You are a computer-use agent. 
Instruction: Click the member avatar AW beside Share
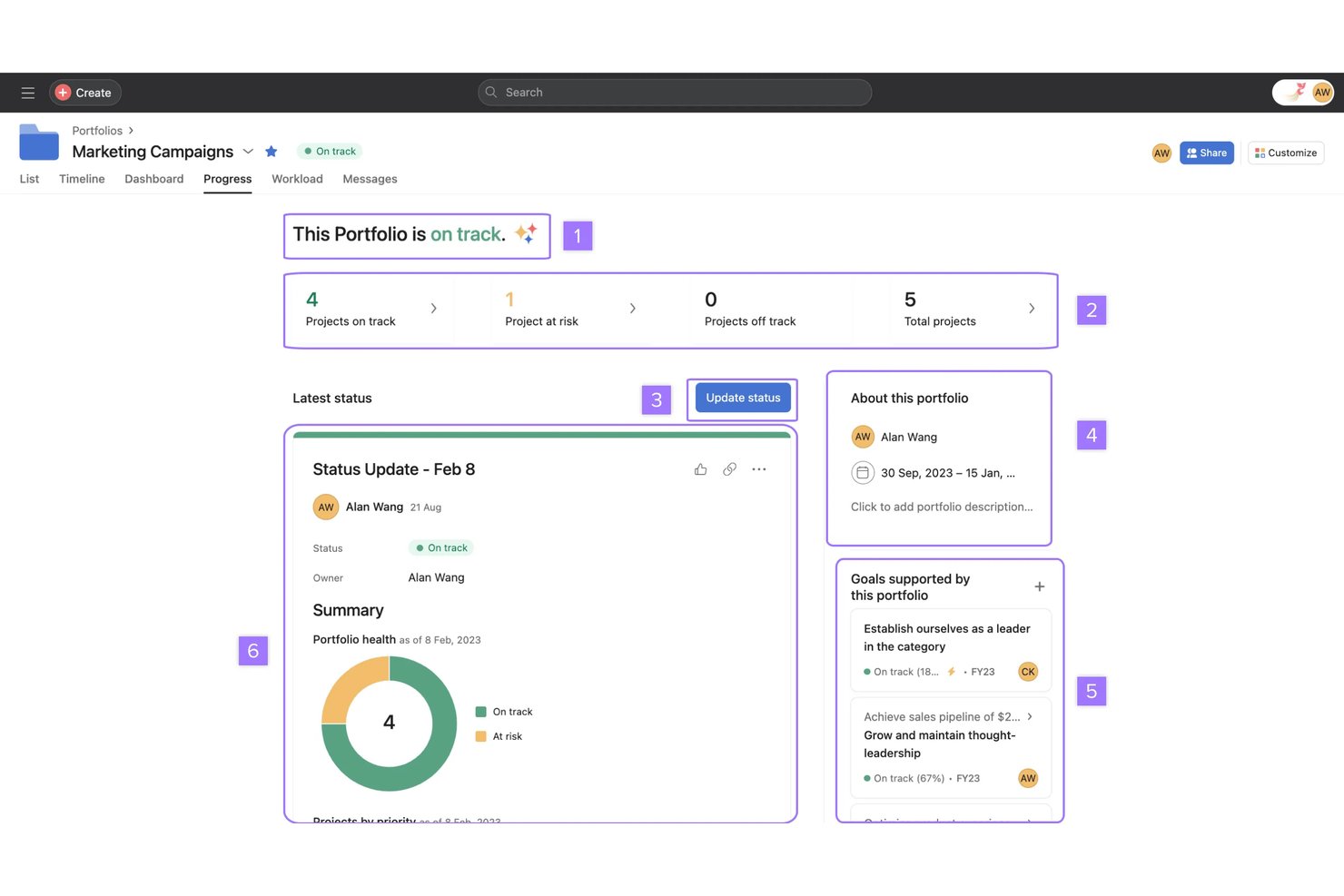point(1161,153)
